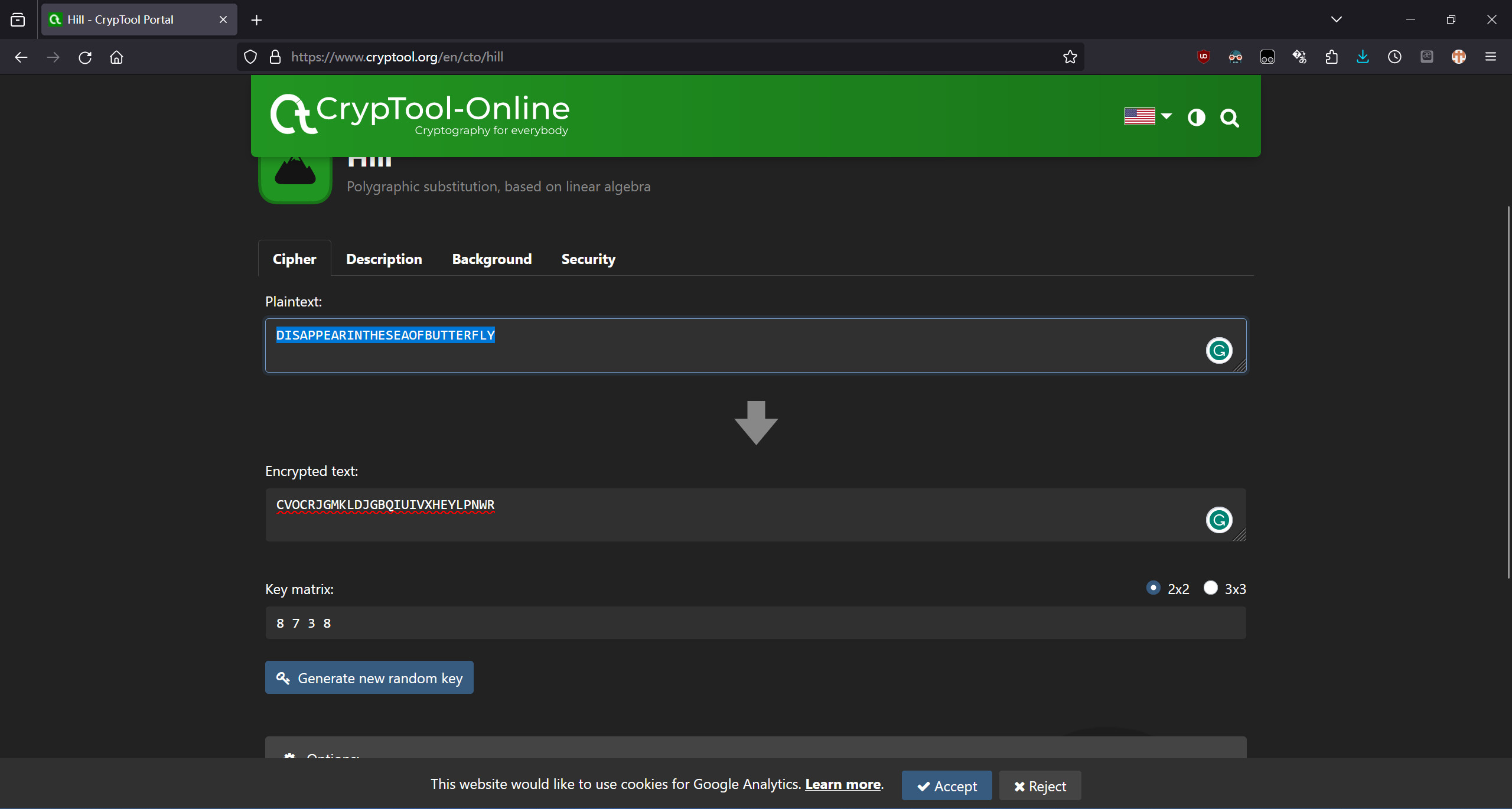Click Generate new random key button
The width and height of the screenshot is (1512, 809).
(x=369, y=678)
